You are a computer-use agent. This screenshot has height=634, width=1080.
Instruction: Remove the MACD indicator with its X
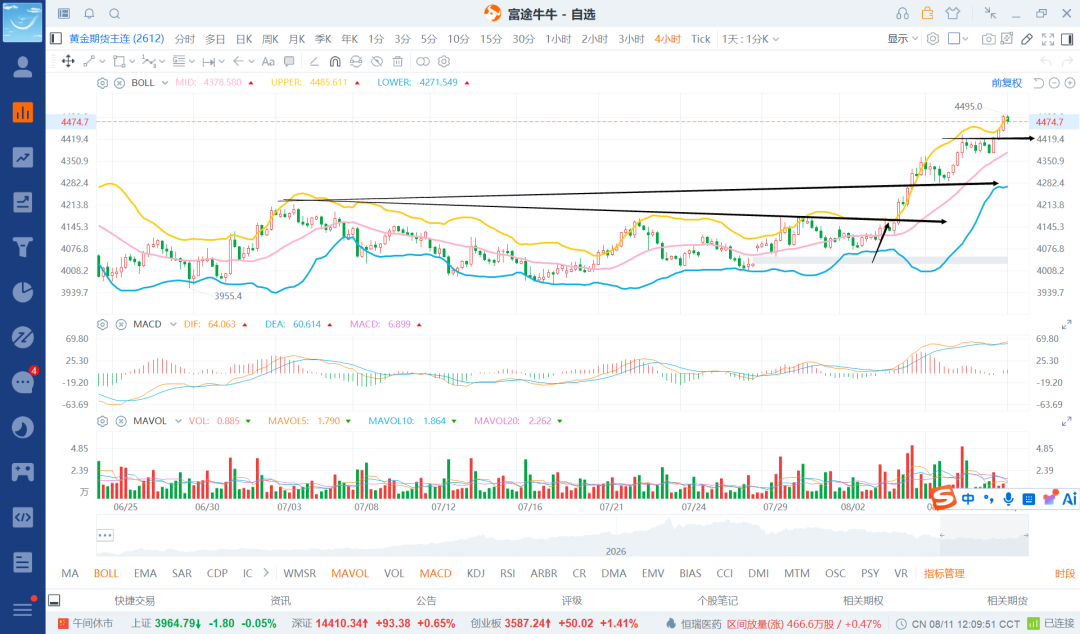[121, 324]
